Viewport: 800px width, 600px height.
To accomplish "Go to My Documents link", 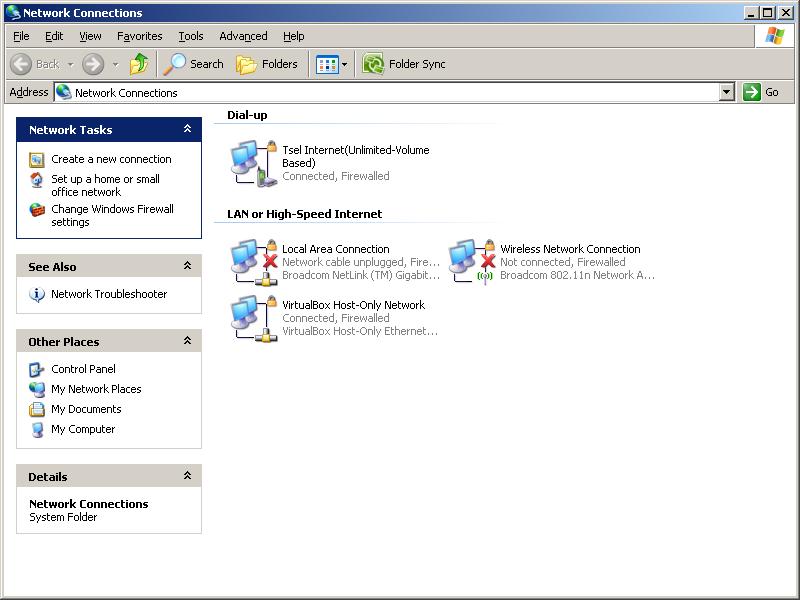I will [86, 409].
